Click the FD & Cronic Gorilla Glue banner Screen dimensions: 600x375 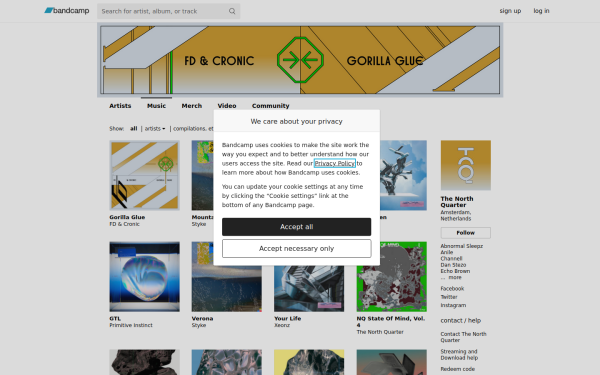tap(300, 60)
